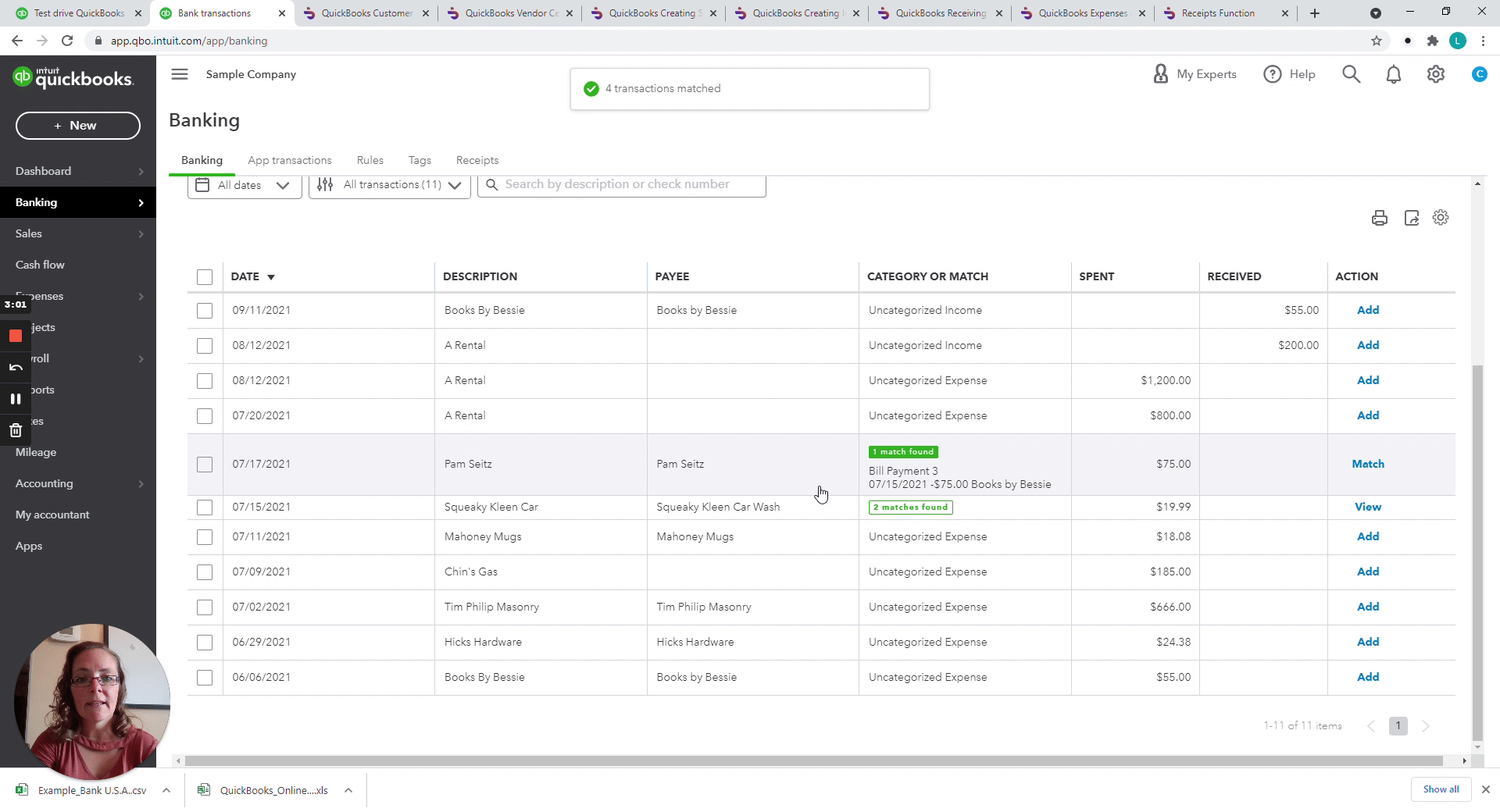Open the QuickBooks settings gear in header

point(1435,74)
